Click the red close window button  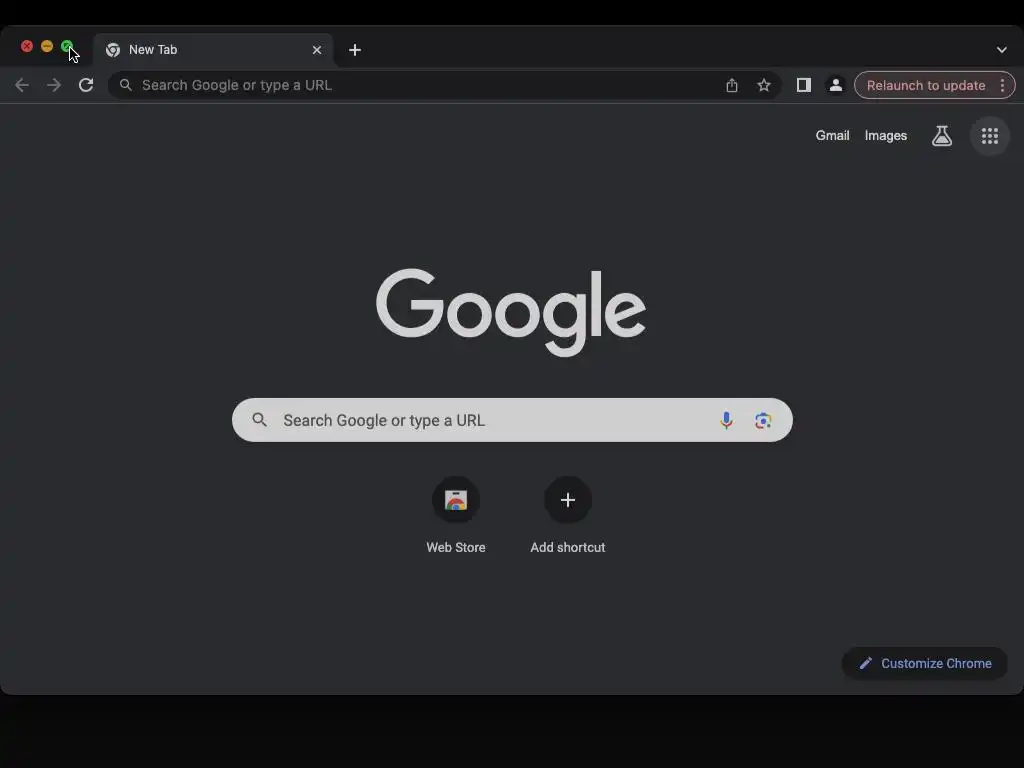coord(27,46)
